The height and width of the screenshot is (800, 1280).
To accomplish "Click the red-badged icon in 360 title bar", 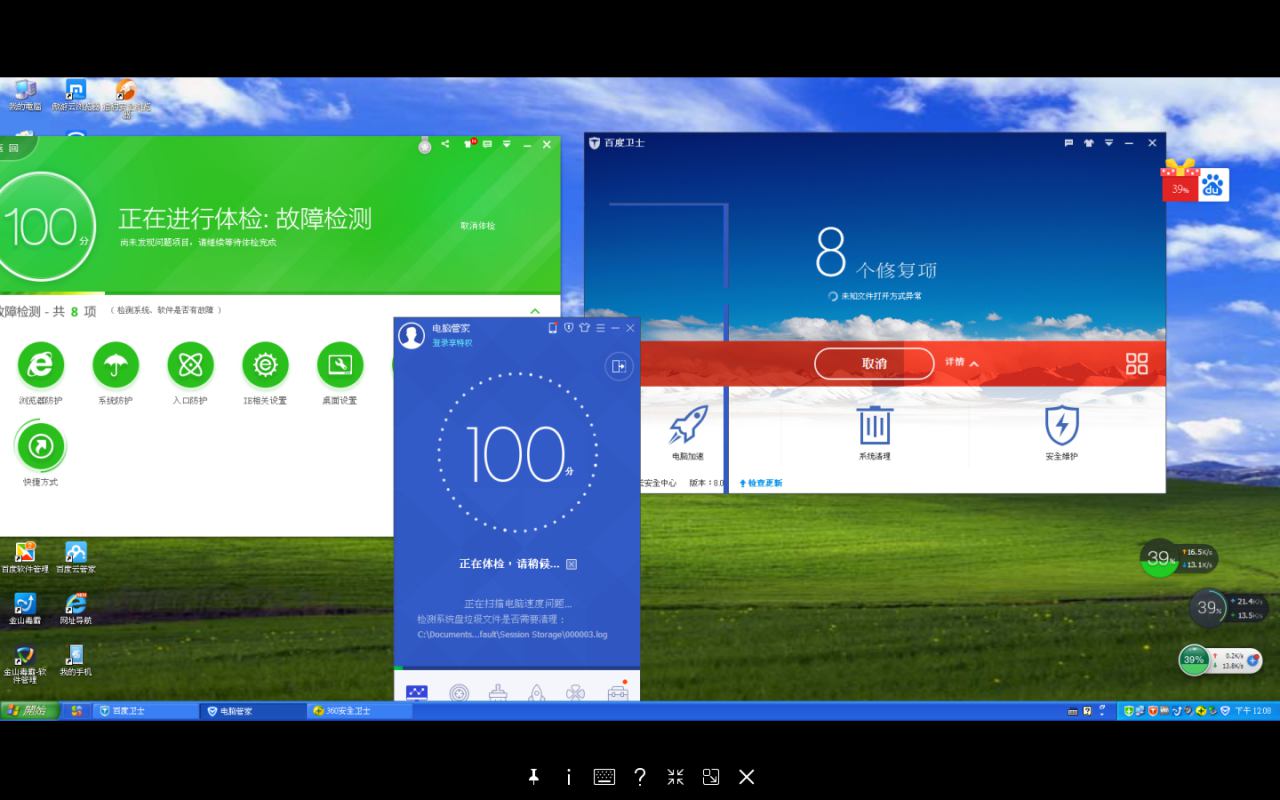I will (x=468, y=144).
